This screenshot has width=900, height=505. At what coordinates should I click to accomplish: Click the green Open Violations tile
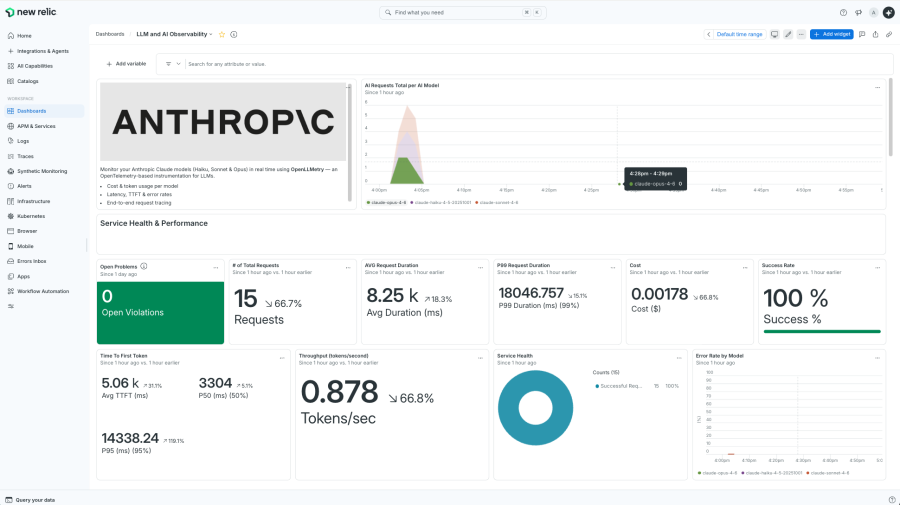160,313
